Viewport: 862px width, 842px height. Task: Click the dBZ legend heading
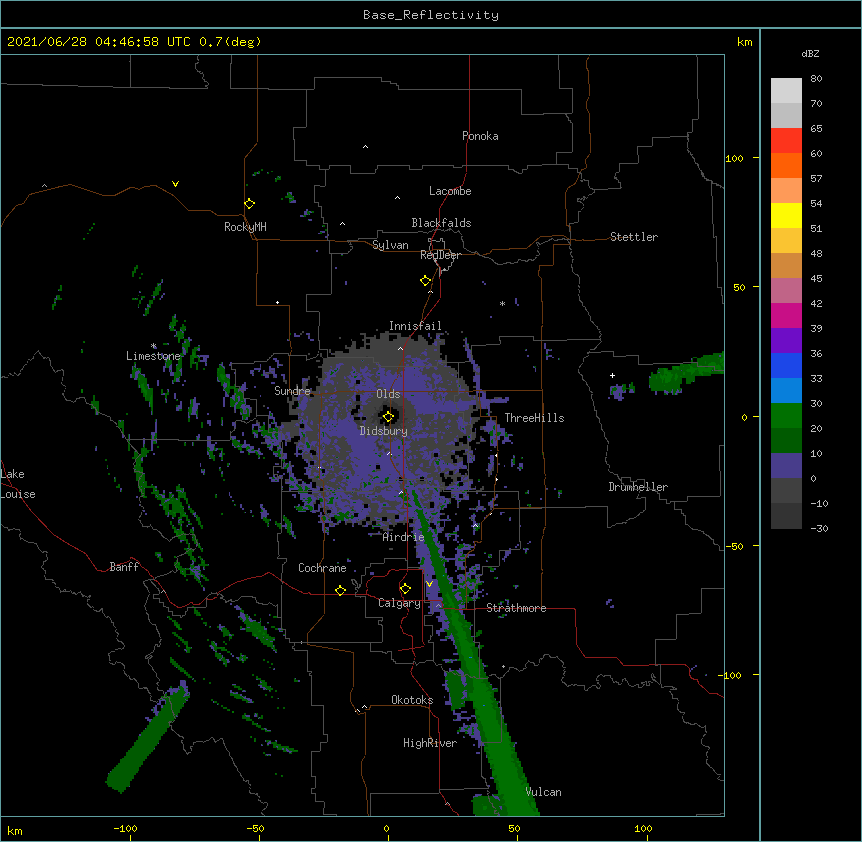coord(810,54)
